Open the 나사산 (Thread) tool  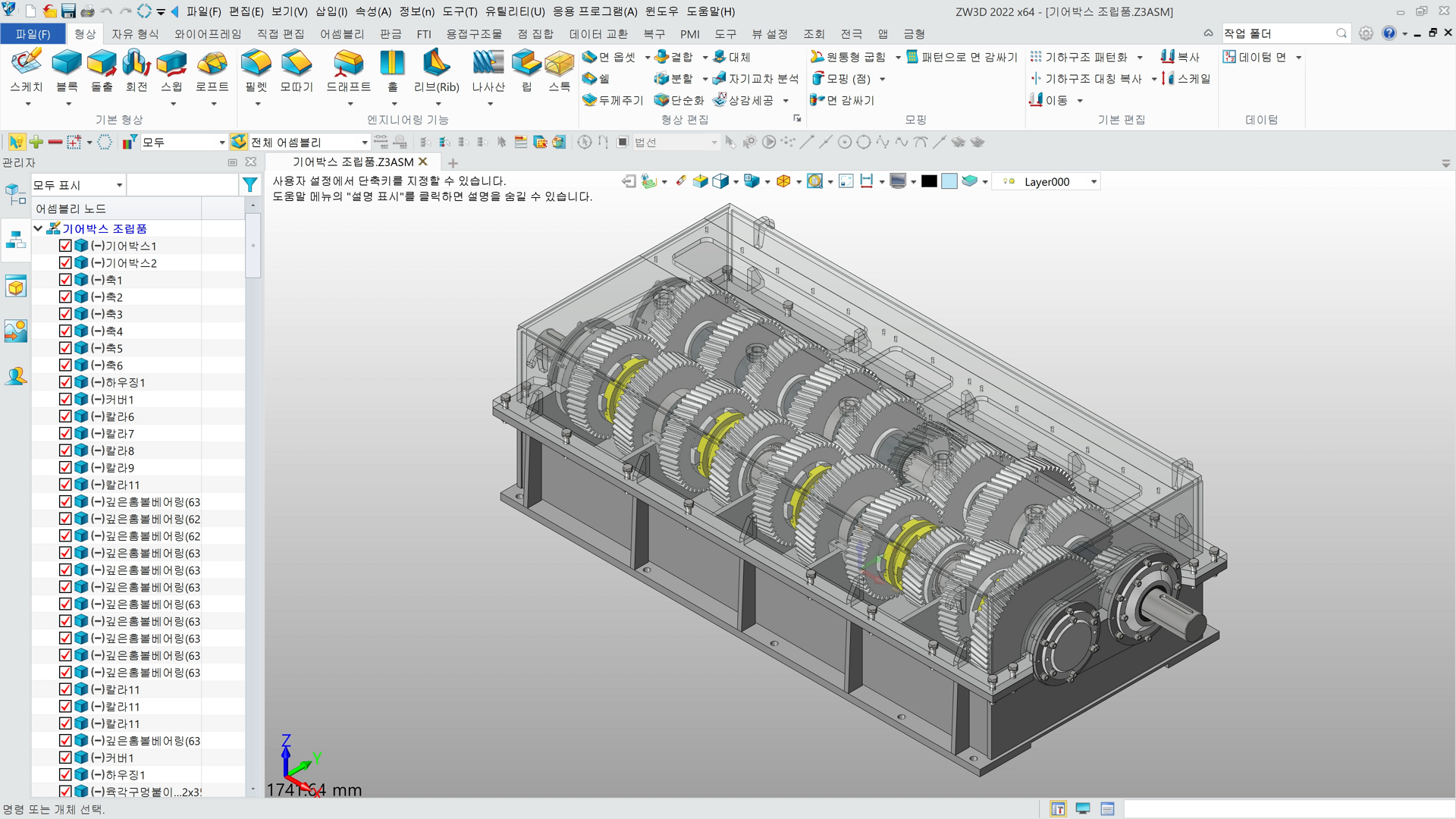tap(488, 64)
